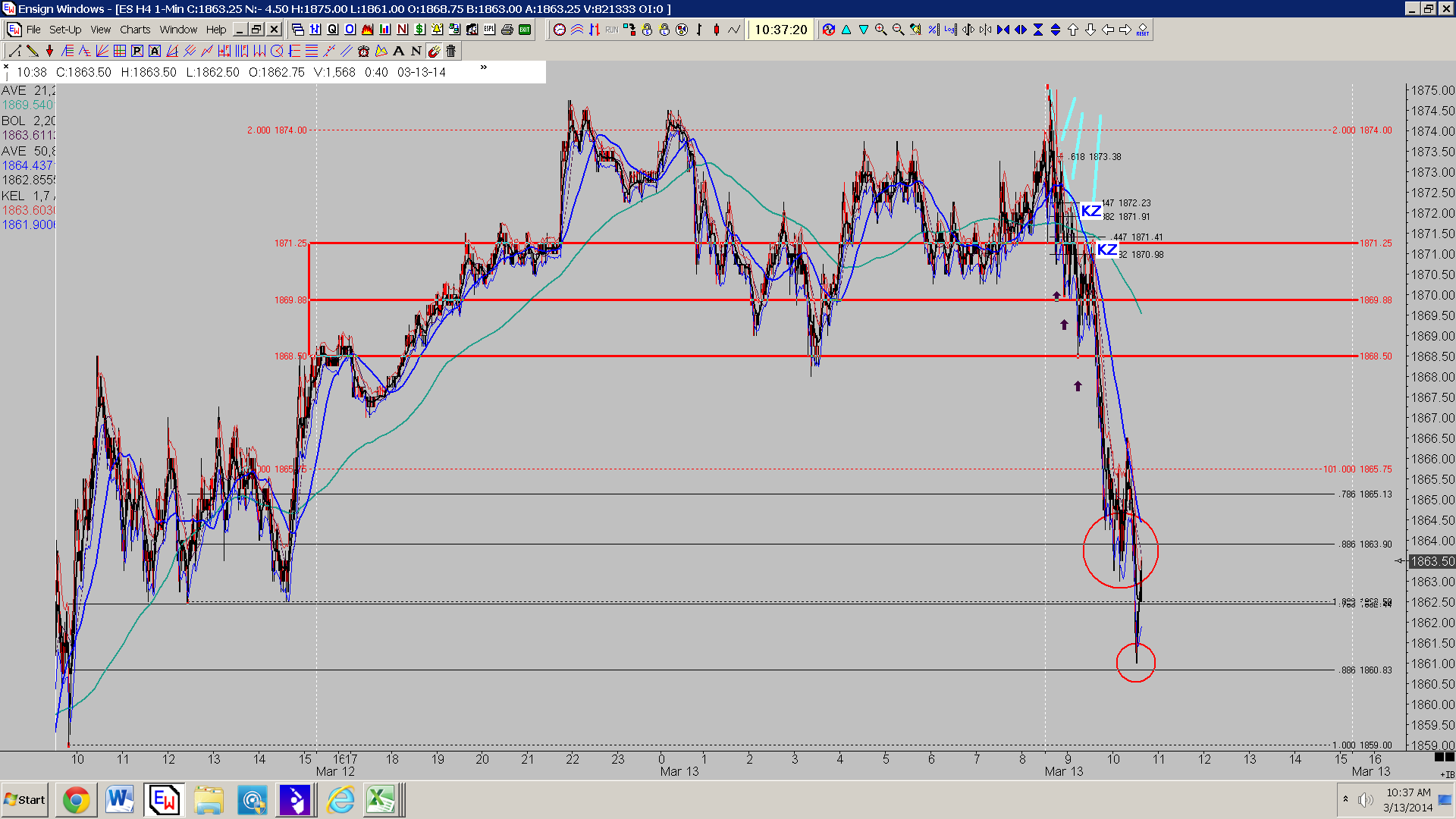Open the File menu
This screenshot has width=1456, height=819.
(x=33, y=30)
